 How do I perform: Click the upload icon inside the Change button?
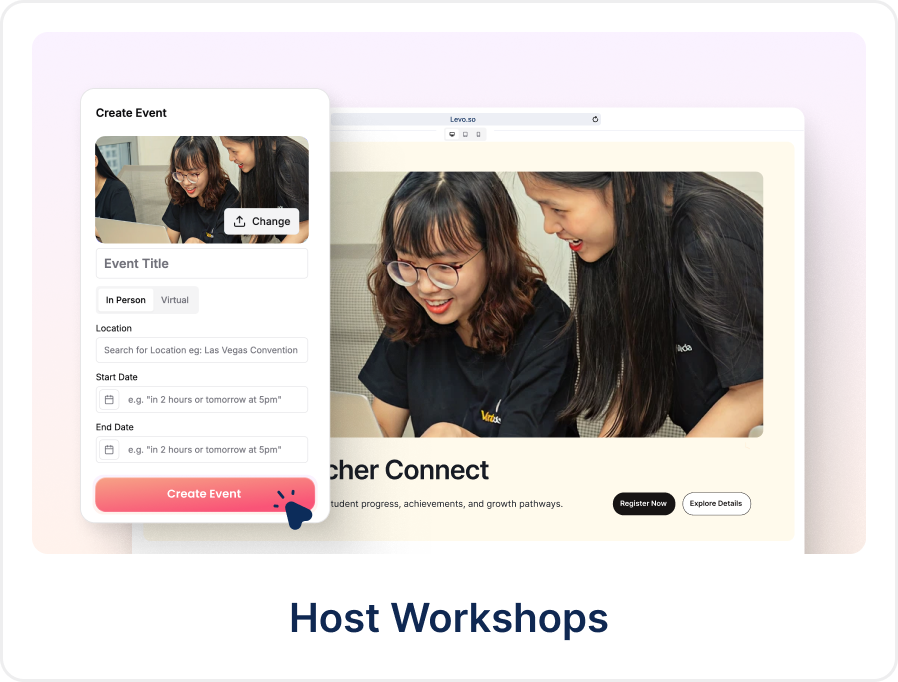(x=240, y=221)
